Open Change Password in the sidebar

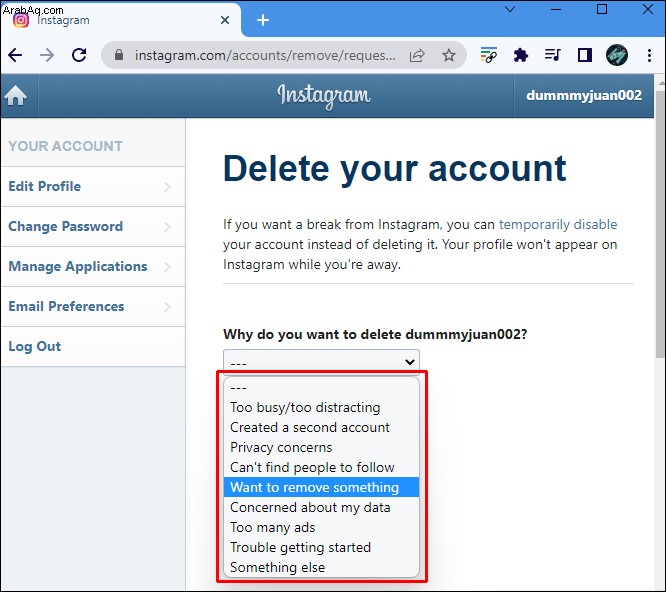(x=93, y=226)
